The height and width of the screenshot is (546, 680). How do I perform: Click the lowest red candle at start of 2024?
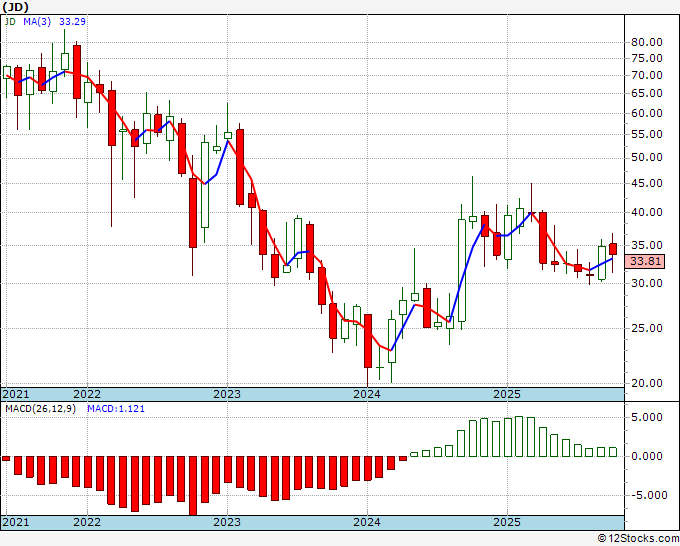(x=368, y=341)
